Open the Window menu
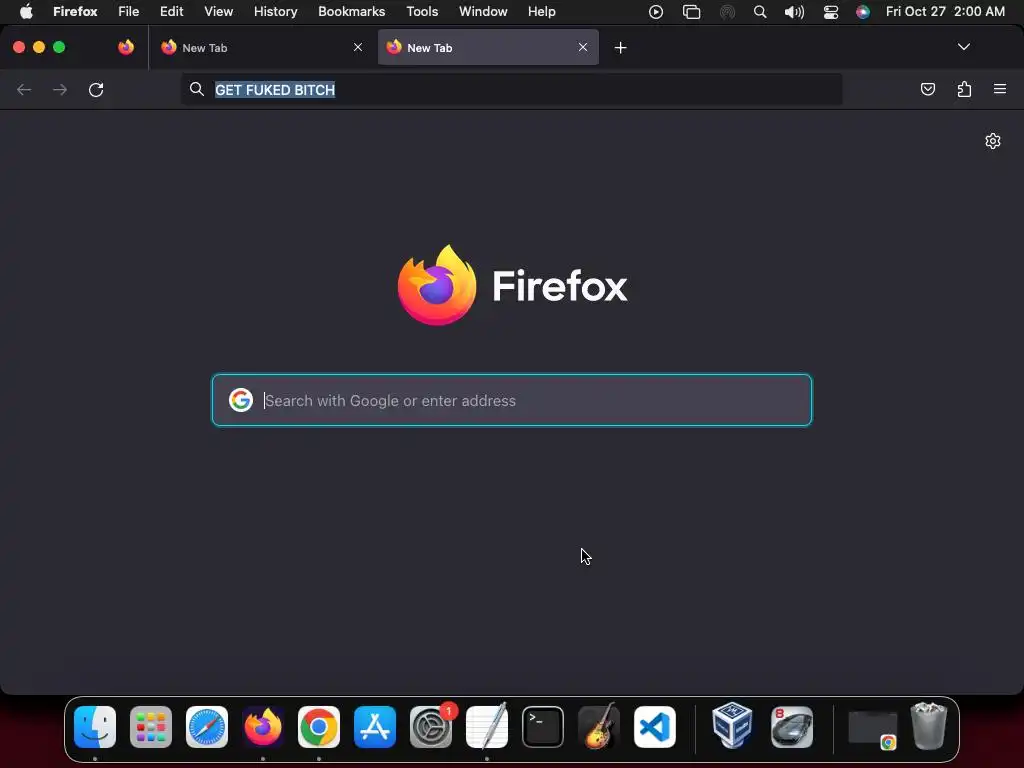Screen dimensions: 1024x768 pos(483,12)
